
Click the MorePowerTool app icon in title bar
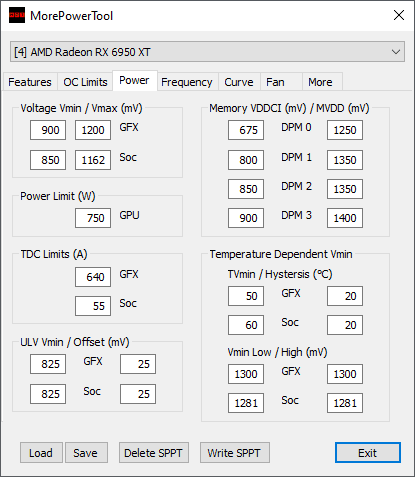coord(17,15)
